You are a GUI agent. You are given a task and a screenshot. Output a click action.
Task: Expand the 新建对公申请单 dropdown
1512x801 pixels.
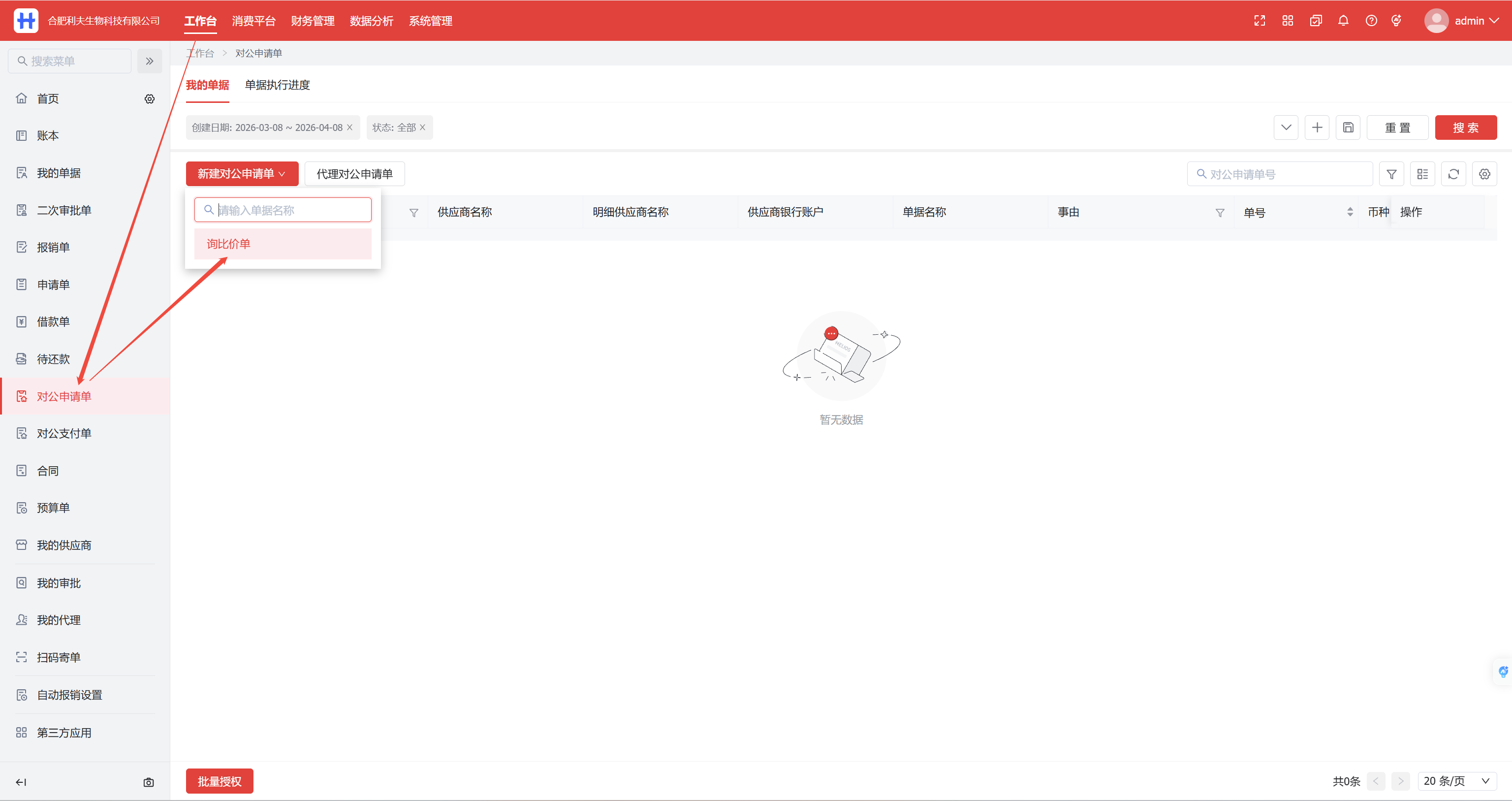point(242,174)
